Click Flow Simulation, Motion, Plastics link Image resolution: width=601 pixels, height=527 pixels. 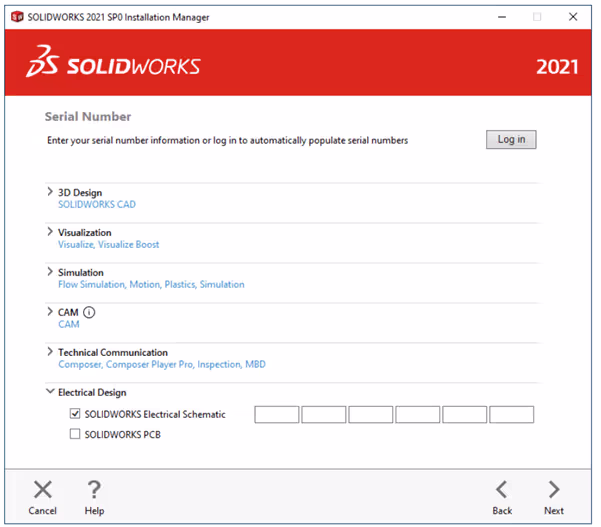pos(151,284)
